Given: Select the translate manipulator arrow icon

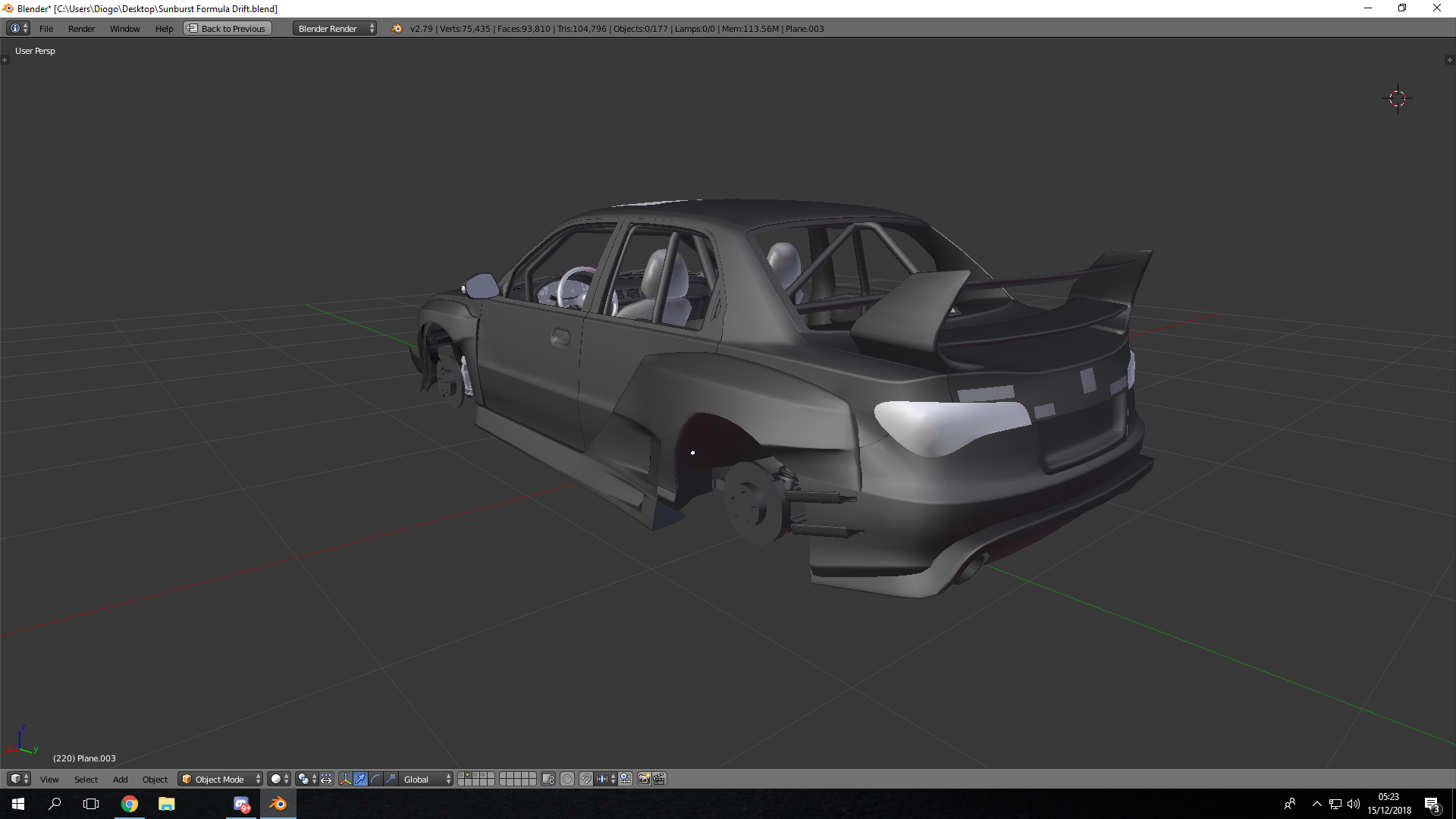Looking at the screenshot, I should (360, 779).
